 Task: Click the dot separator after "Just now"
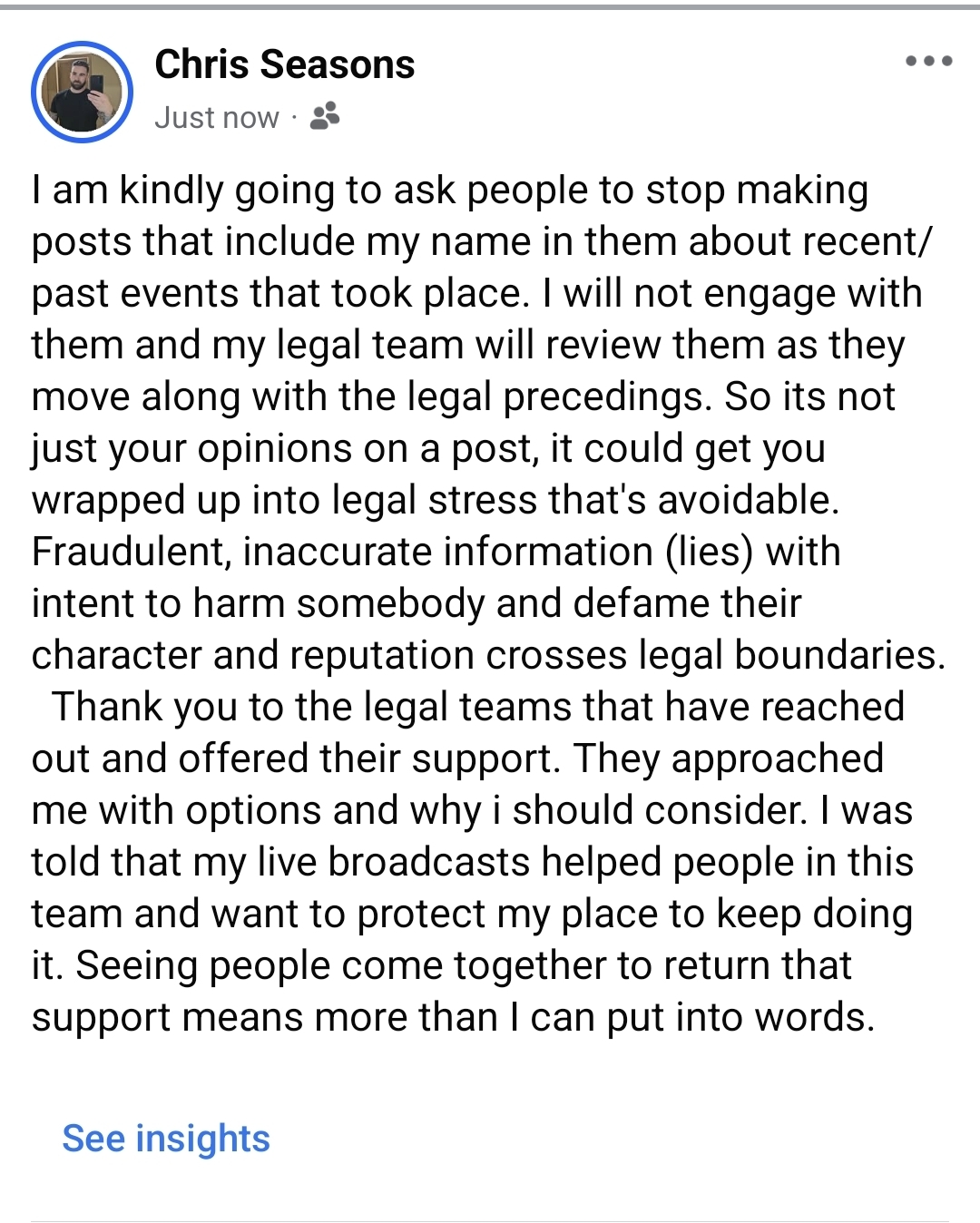click(294, 117)
